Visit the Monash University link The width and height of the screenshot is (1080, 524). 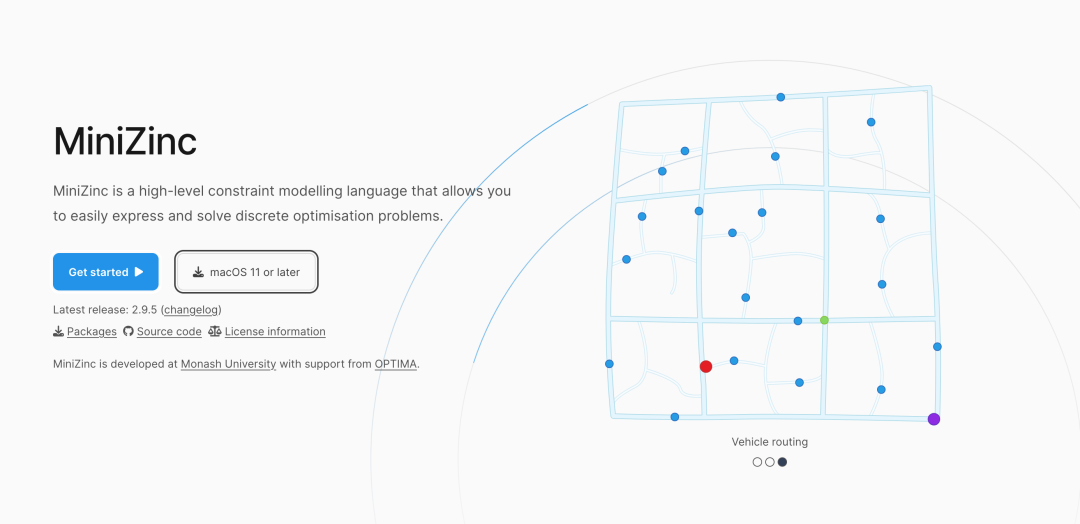coord(228,364)
